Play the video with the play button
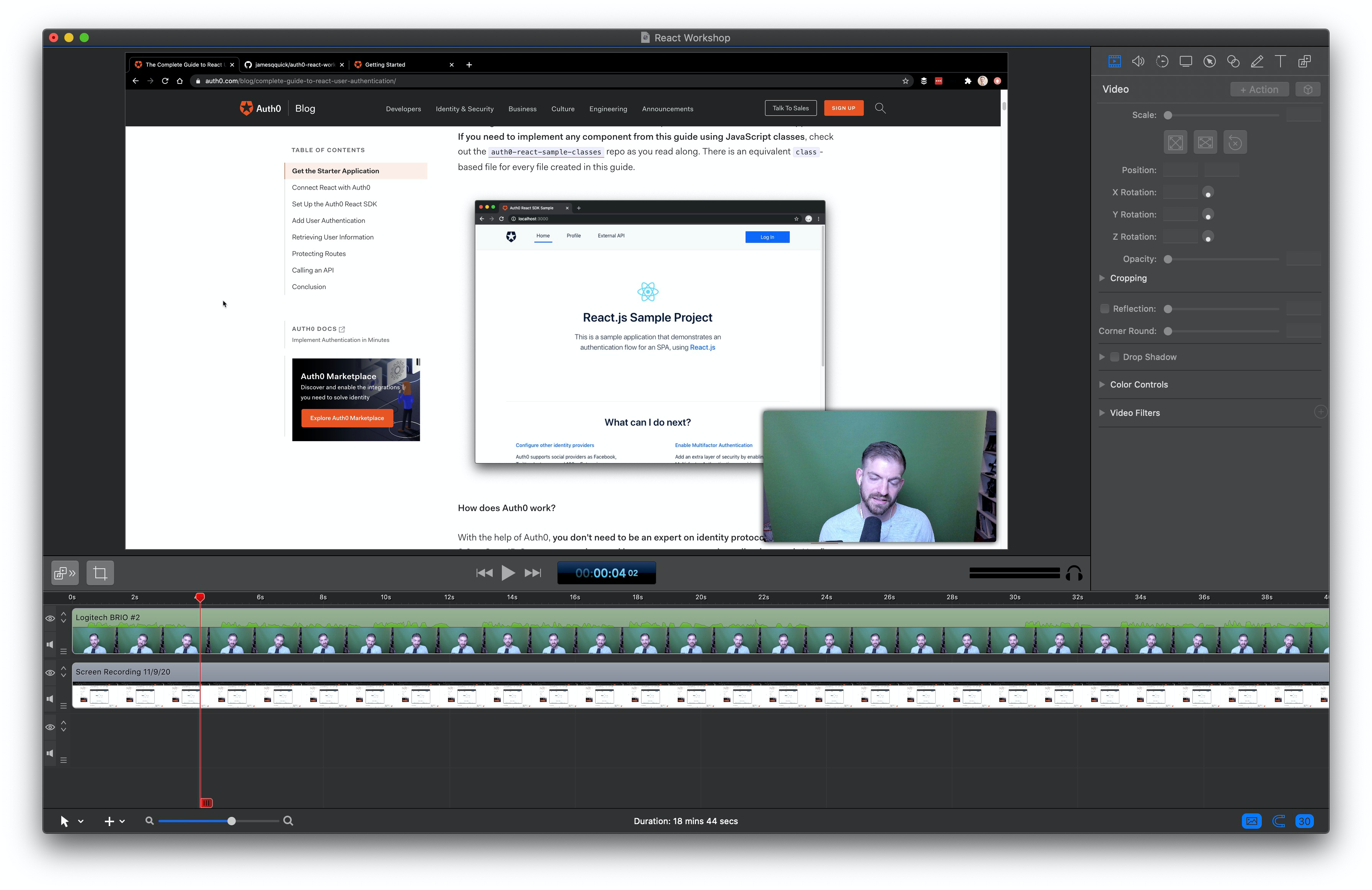 pos(508,573)
